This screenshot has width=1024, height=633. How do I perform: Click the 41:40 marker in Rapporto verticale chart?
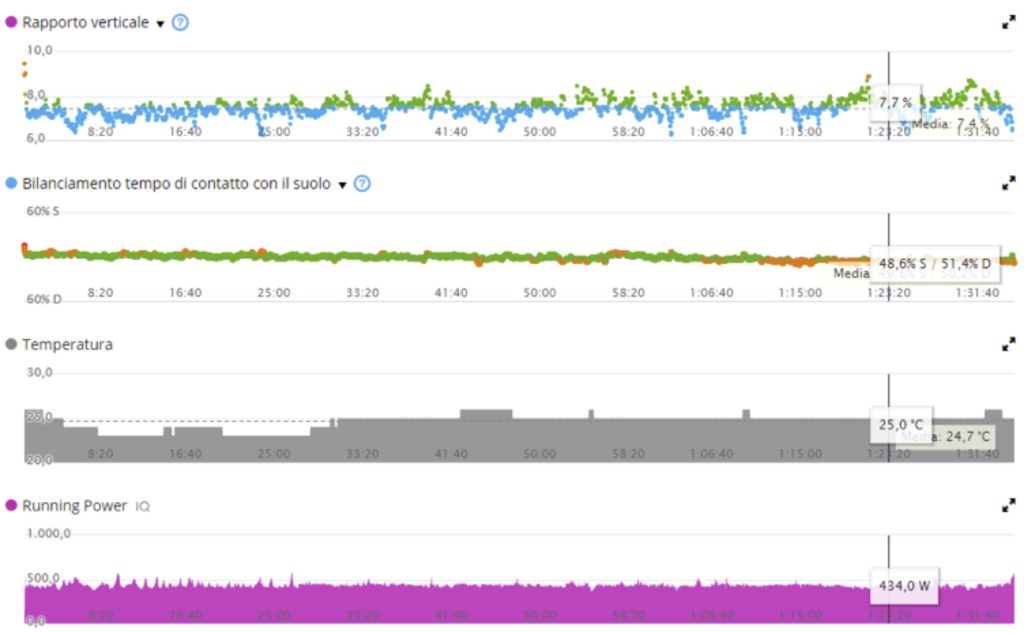pyautogui.click(x=451, y=131)
